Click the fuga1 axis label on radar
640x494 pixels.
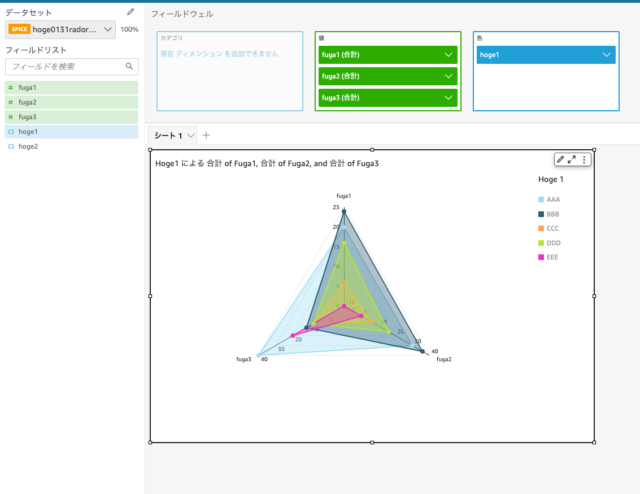pos(344,196)
